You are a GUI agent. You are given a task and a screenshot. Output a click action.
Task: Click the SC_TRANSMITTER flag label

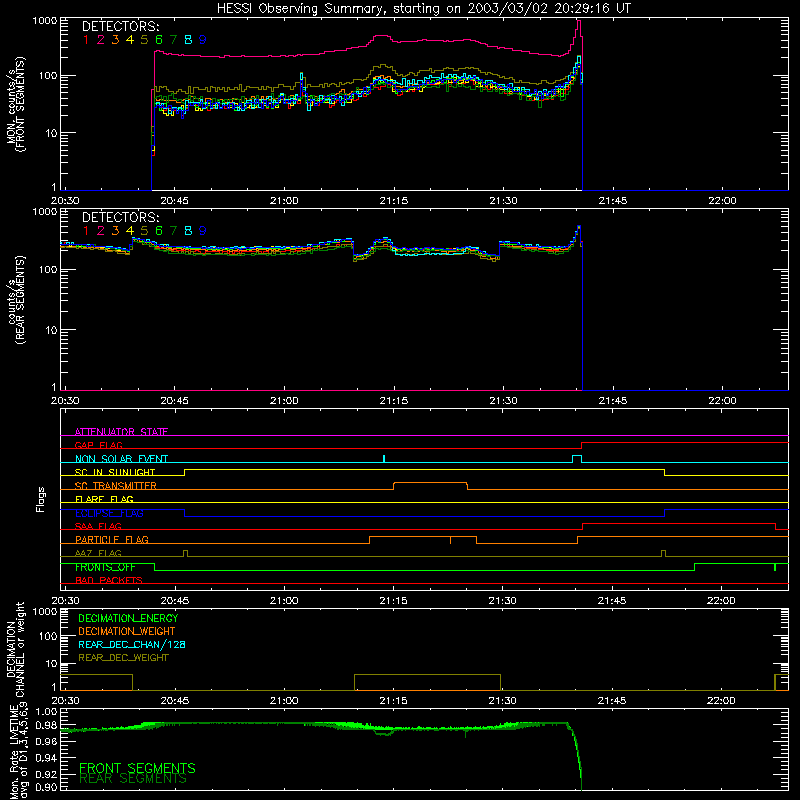(x=115, y=486)
